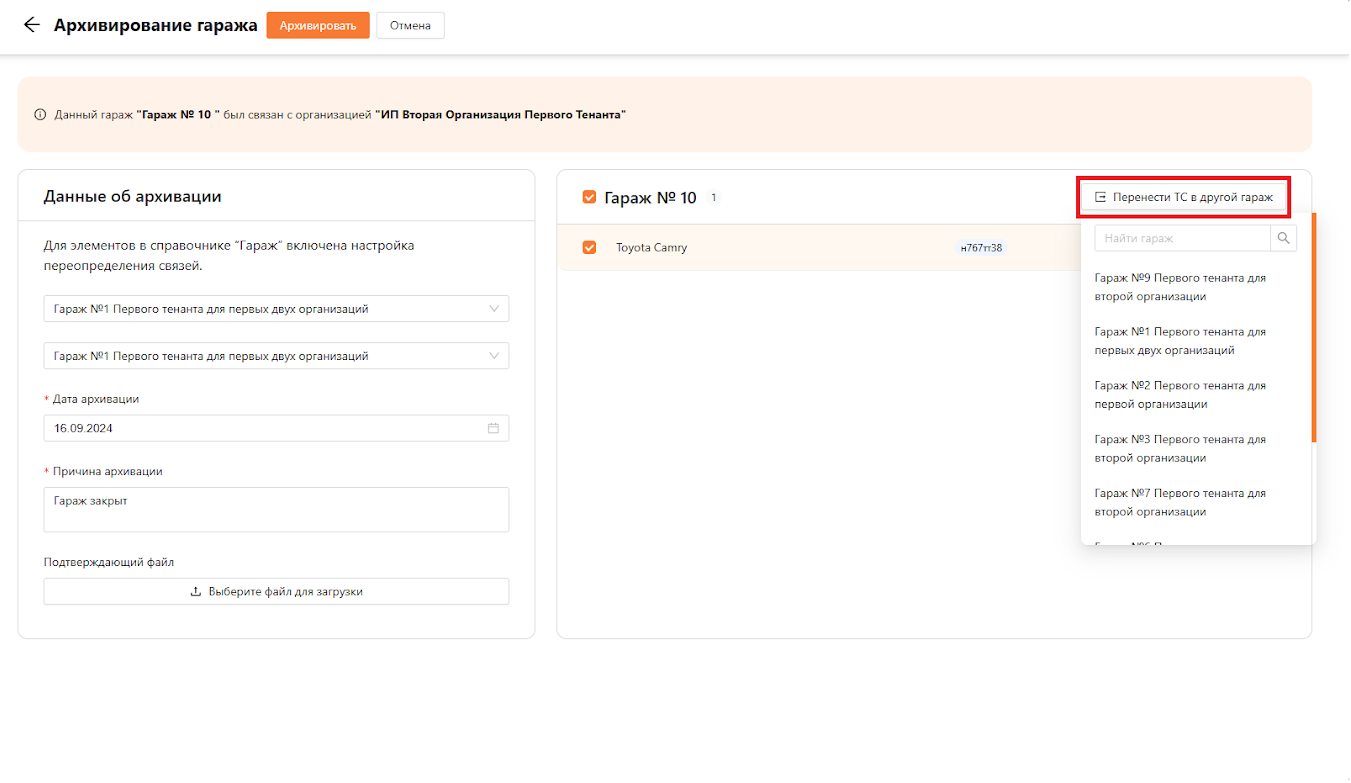Open the Перенести ТС в другой гараж dropdown
Viewport: 1351px width, 783px height.
pyautogui.click(x=1184, y=197)
